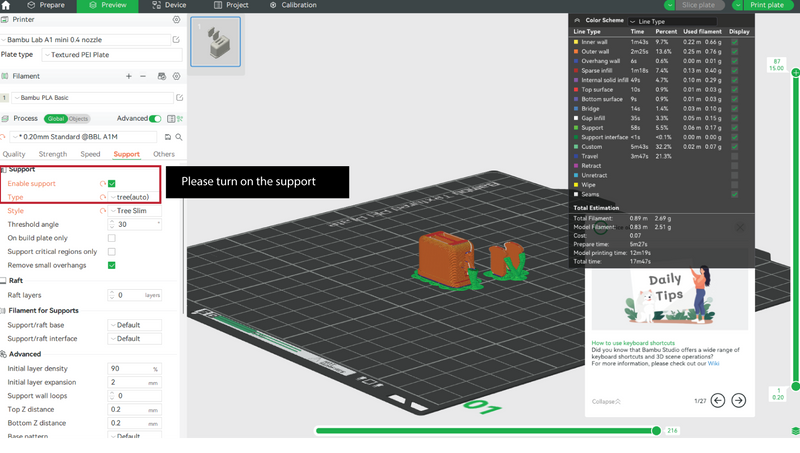This screenshot has height=453, width=800.
Task: Select Global process scope
Action: pyautogui.click(x=56, y=118)
